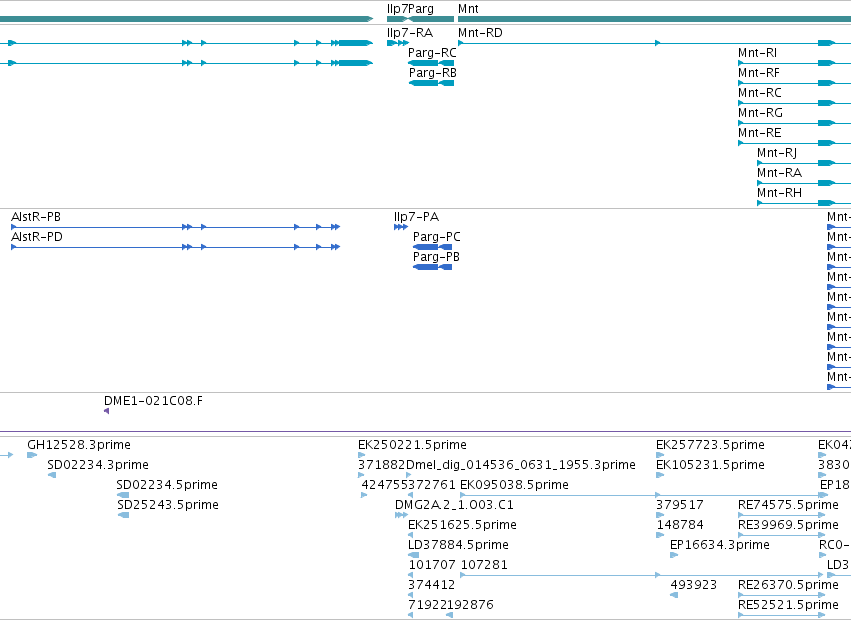Select the GH12528.3prime EST label
This screenshot has width=851, height=620.
pos(79,445)
